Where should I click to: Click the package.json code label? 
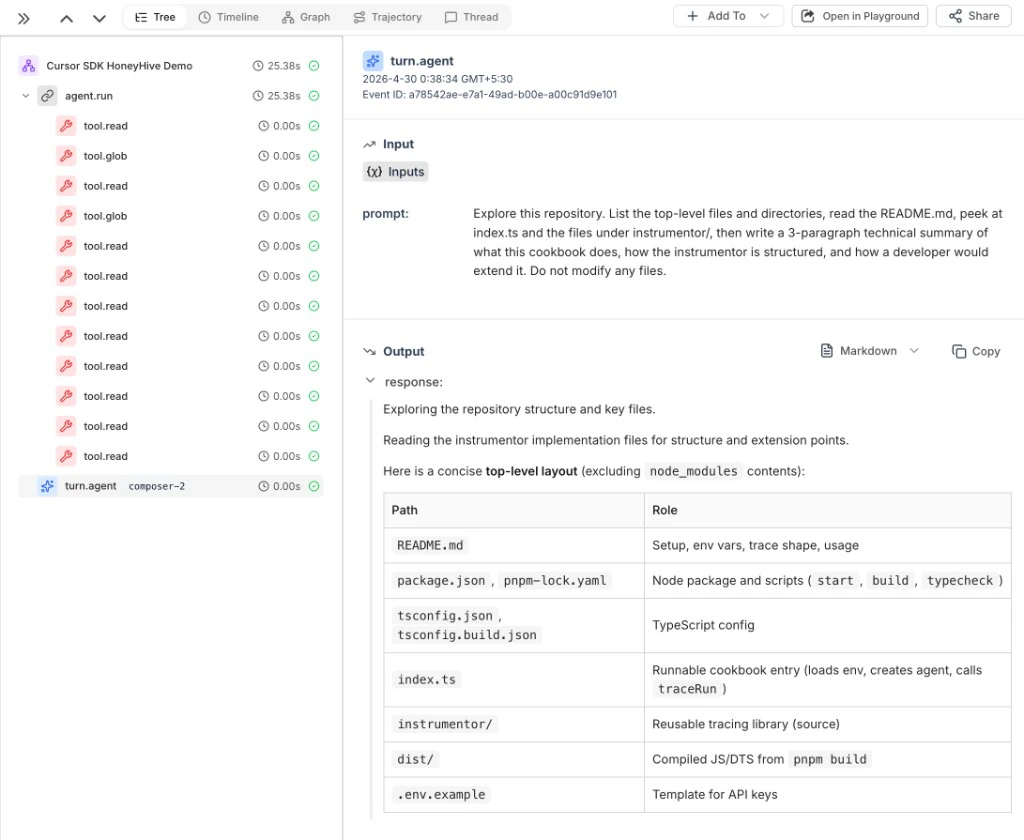441,581
